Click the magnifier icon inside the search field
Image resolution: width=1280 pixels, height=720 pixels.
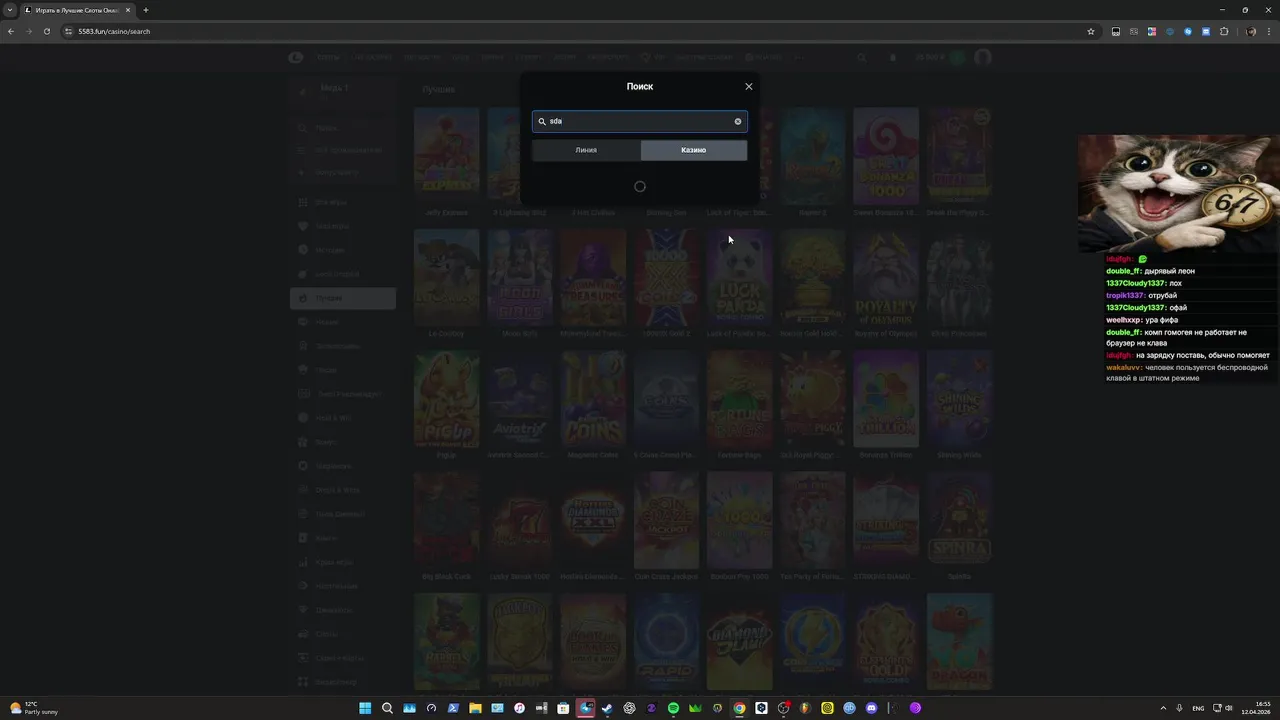[542, 121]
